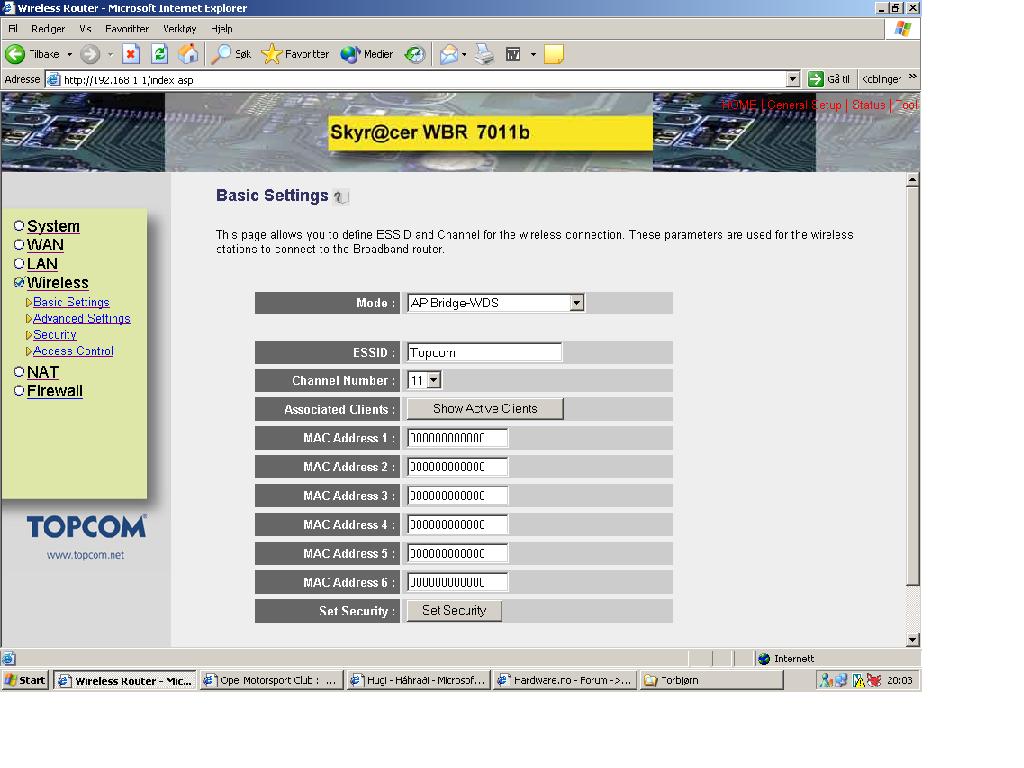This screenshot has width=1024, height=768.
Task: Click the warning tray icon
Action: click(859, 680)
